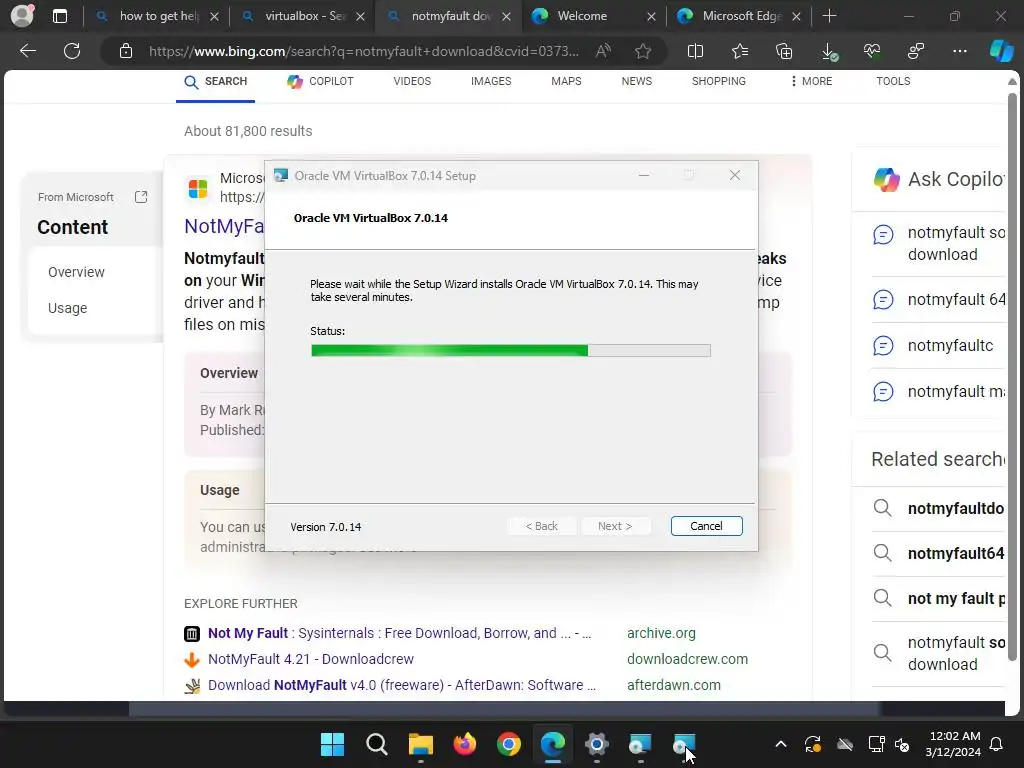Open the Windows Start menu
This screenshot has width=1024, height=768.
click(x=332, y=744)
